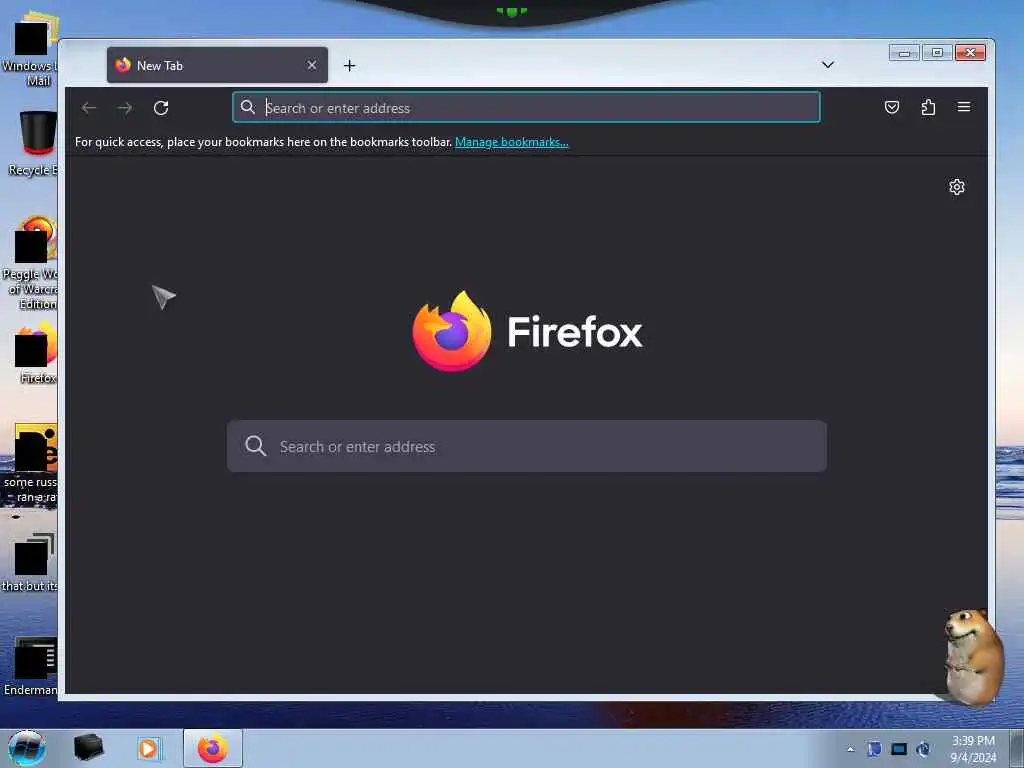
Task: Click the Personalize New Tab gear icon
Action: 957,187
